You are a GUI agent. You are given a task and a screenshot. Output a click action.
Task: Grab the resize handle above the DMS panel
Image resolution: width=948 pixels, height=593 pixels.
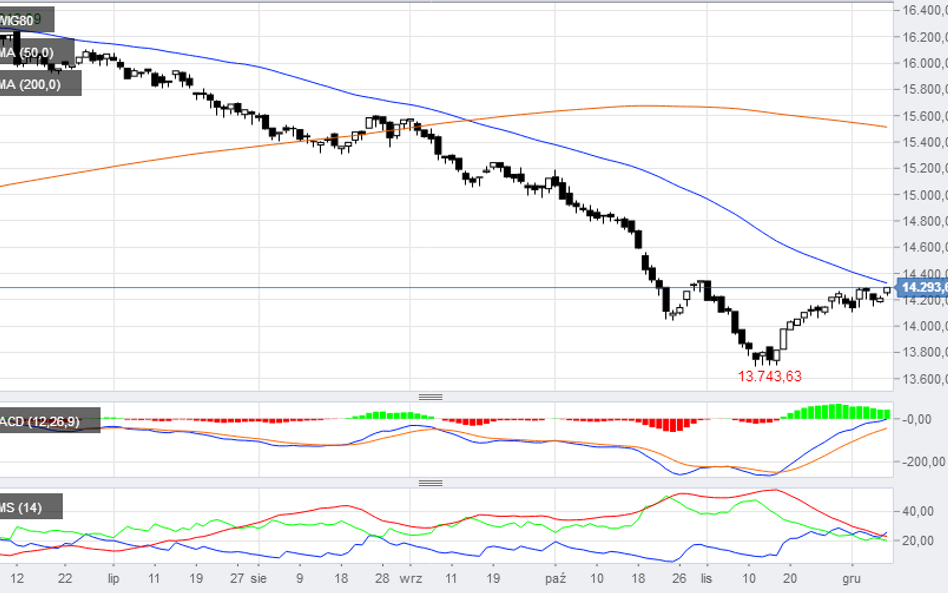point(430,483)
